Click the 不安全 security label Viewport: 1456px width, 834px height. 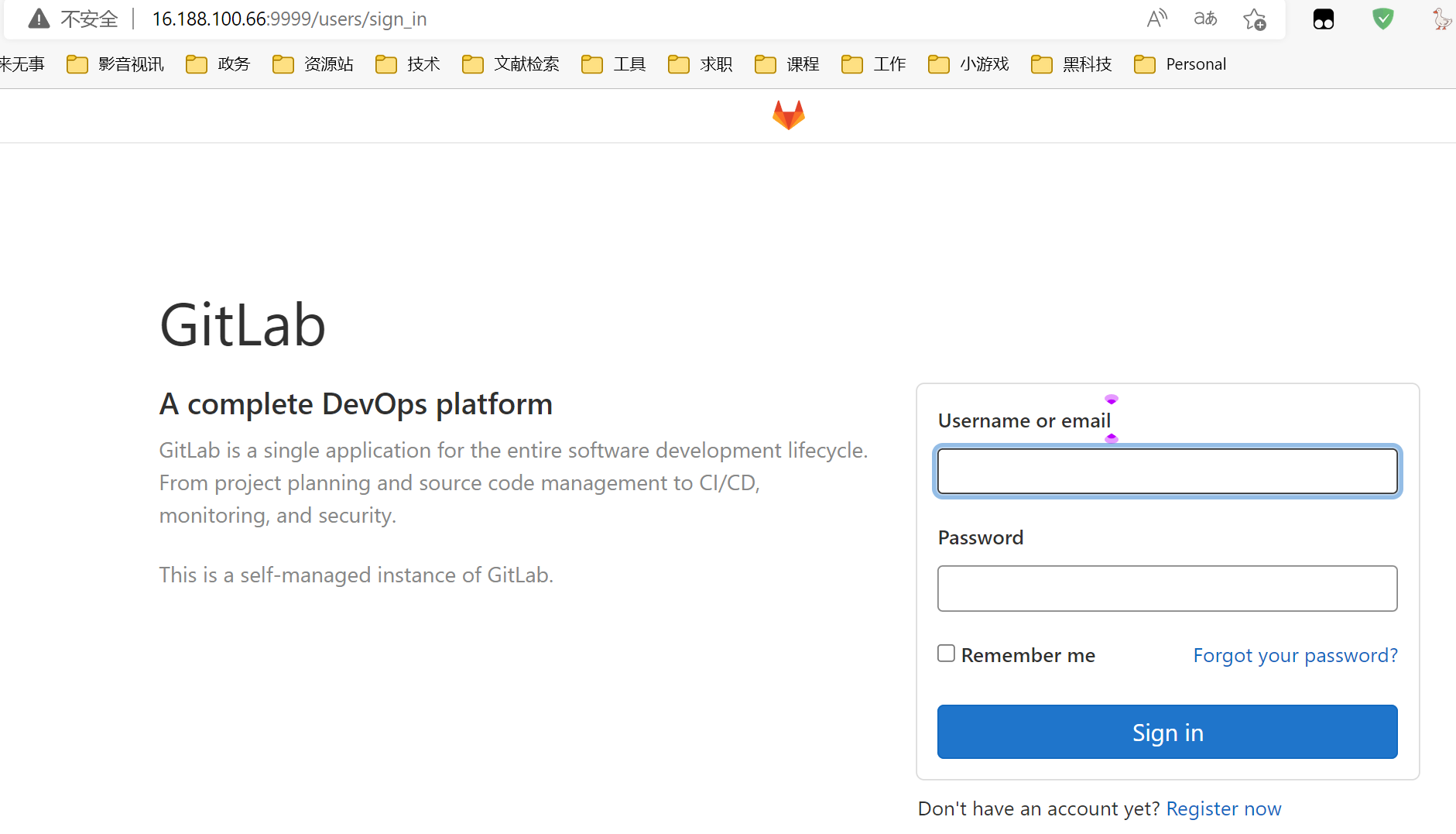tap(89, 19)
